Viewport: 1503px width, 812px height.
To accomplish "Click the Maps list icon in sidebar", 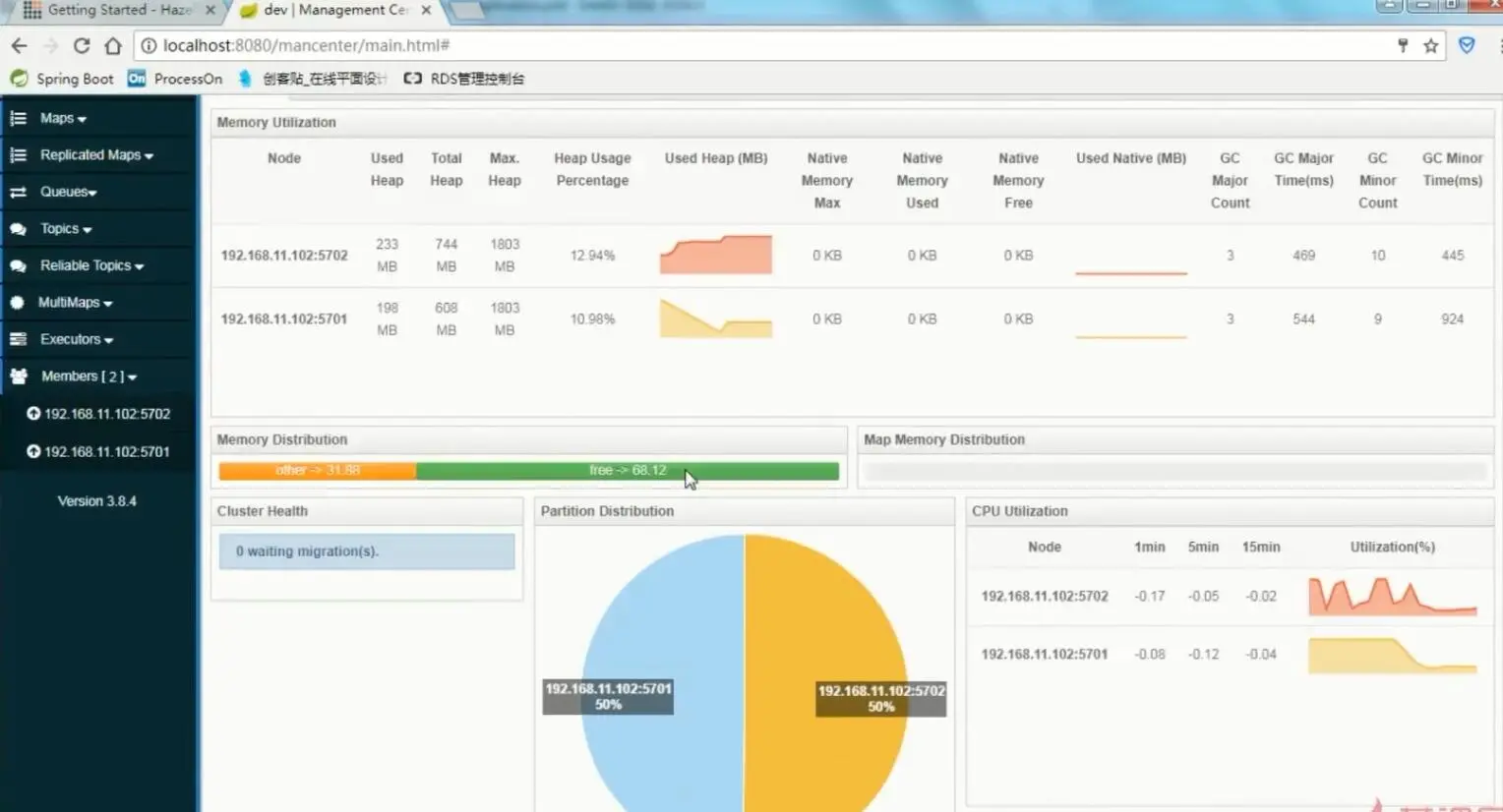I will point(18,118).
